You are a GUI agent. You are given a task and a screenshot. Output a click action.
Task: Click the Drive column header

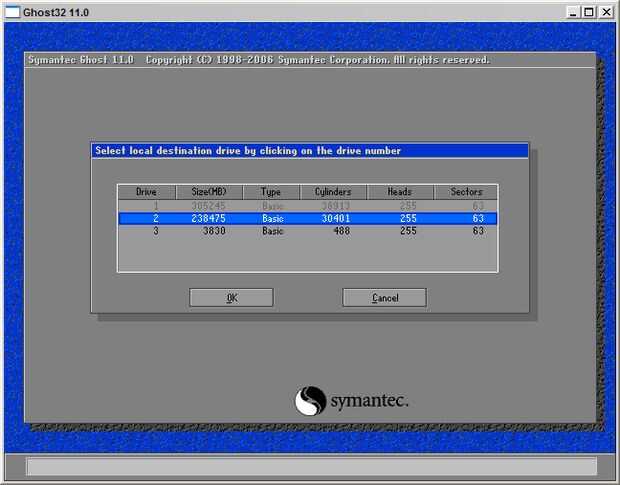(x=147, y=192)
